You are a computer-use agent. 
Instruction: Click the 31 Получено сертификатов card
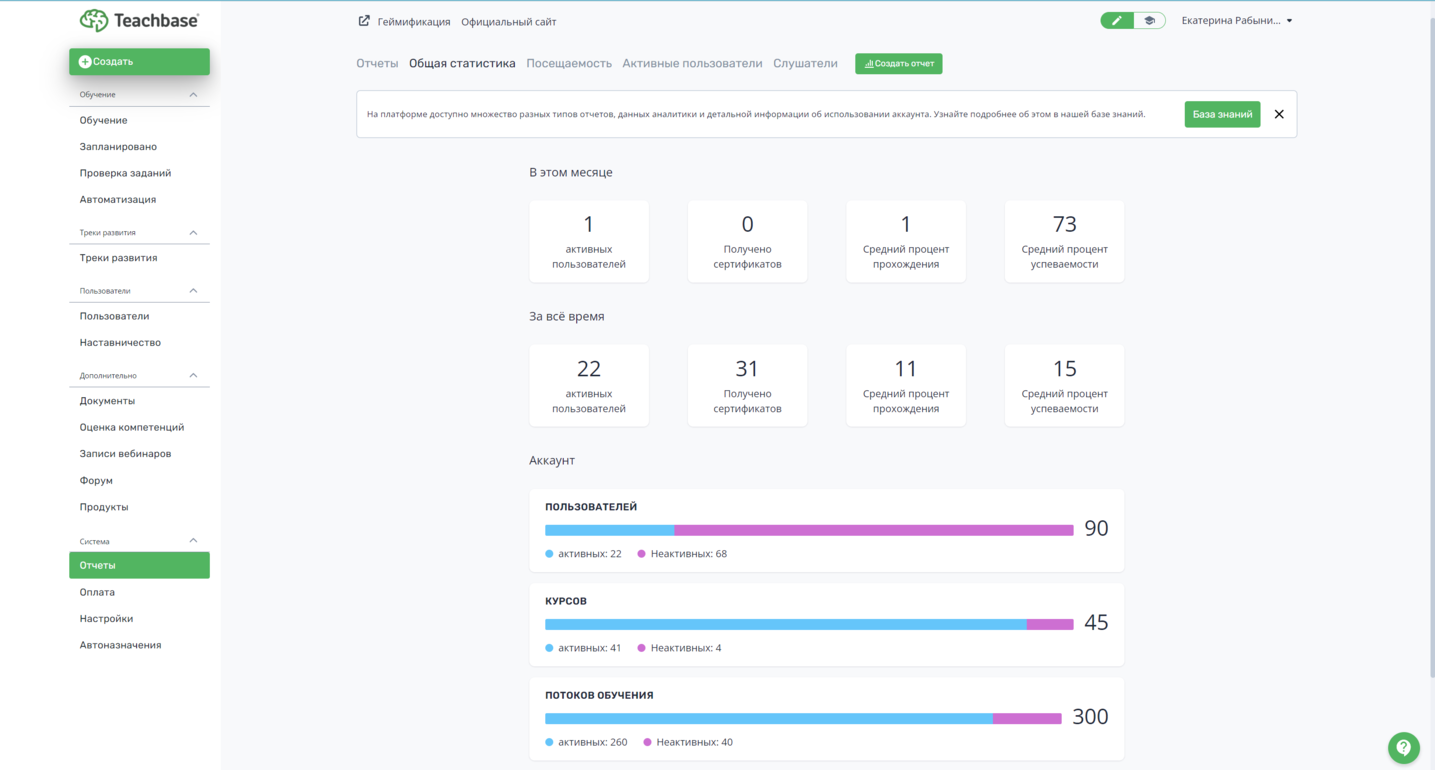tap(747, 386)
